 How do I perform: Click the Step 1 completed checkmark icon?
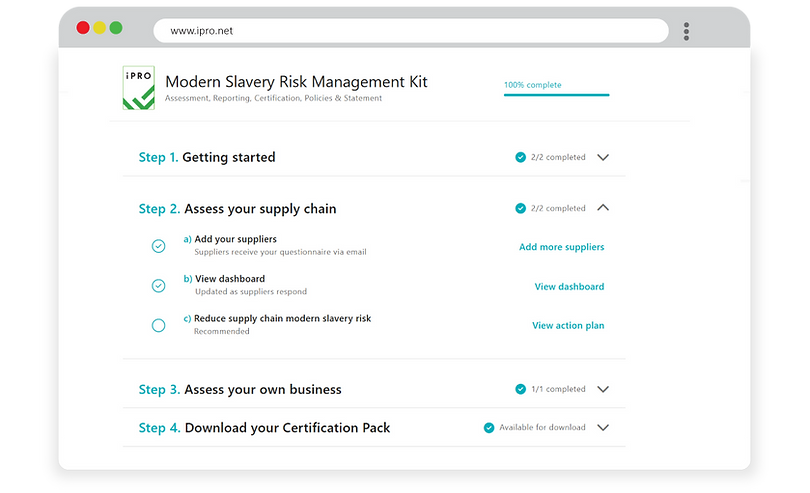520,157
